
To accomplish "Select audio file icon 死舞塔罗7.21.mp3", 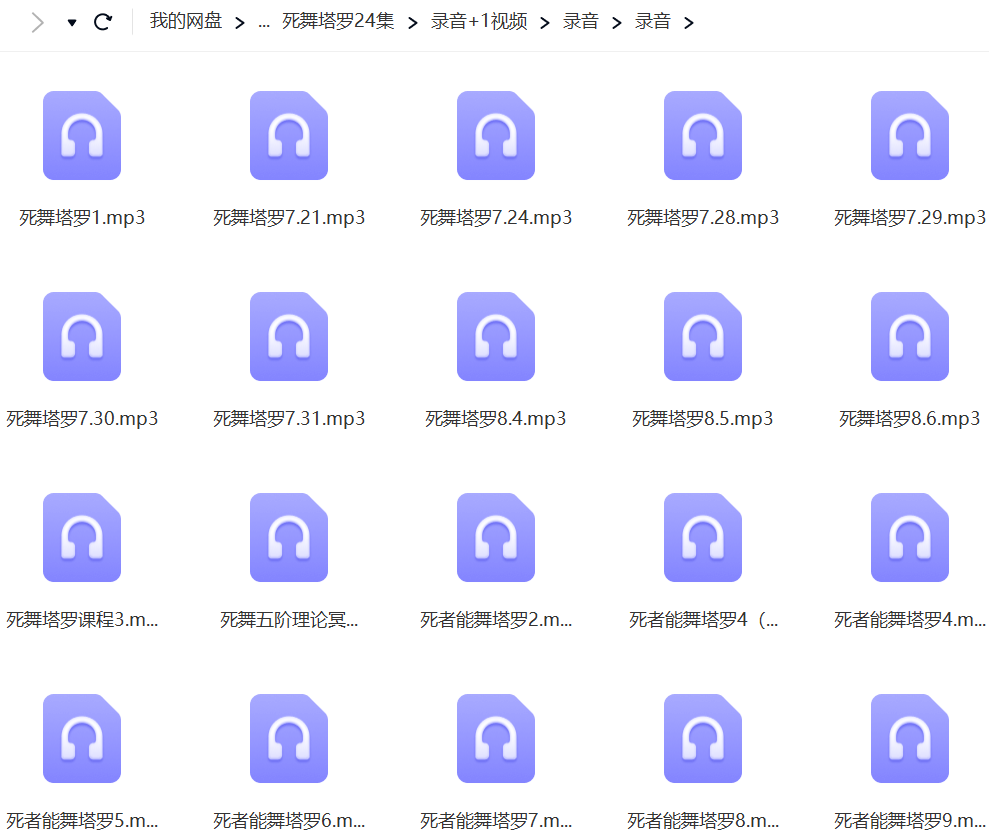I will 289,136.
